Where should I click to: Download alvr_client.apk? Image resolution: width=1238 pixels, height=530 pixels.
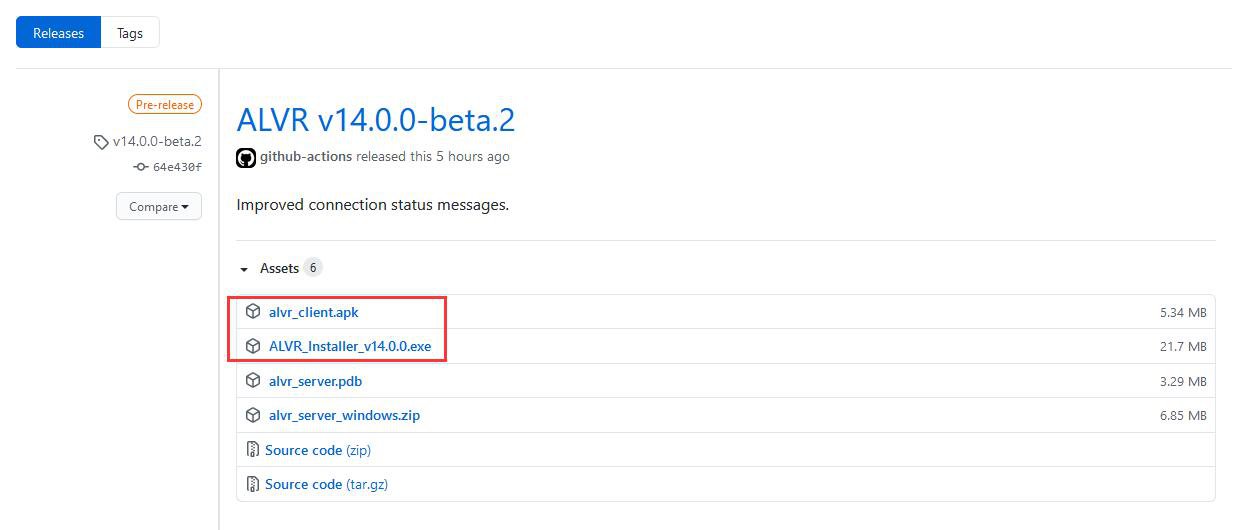pos(313,312)
